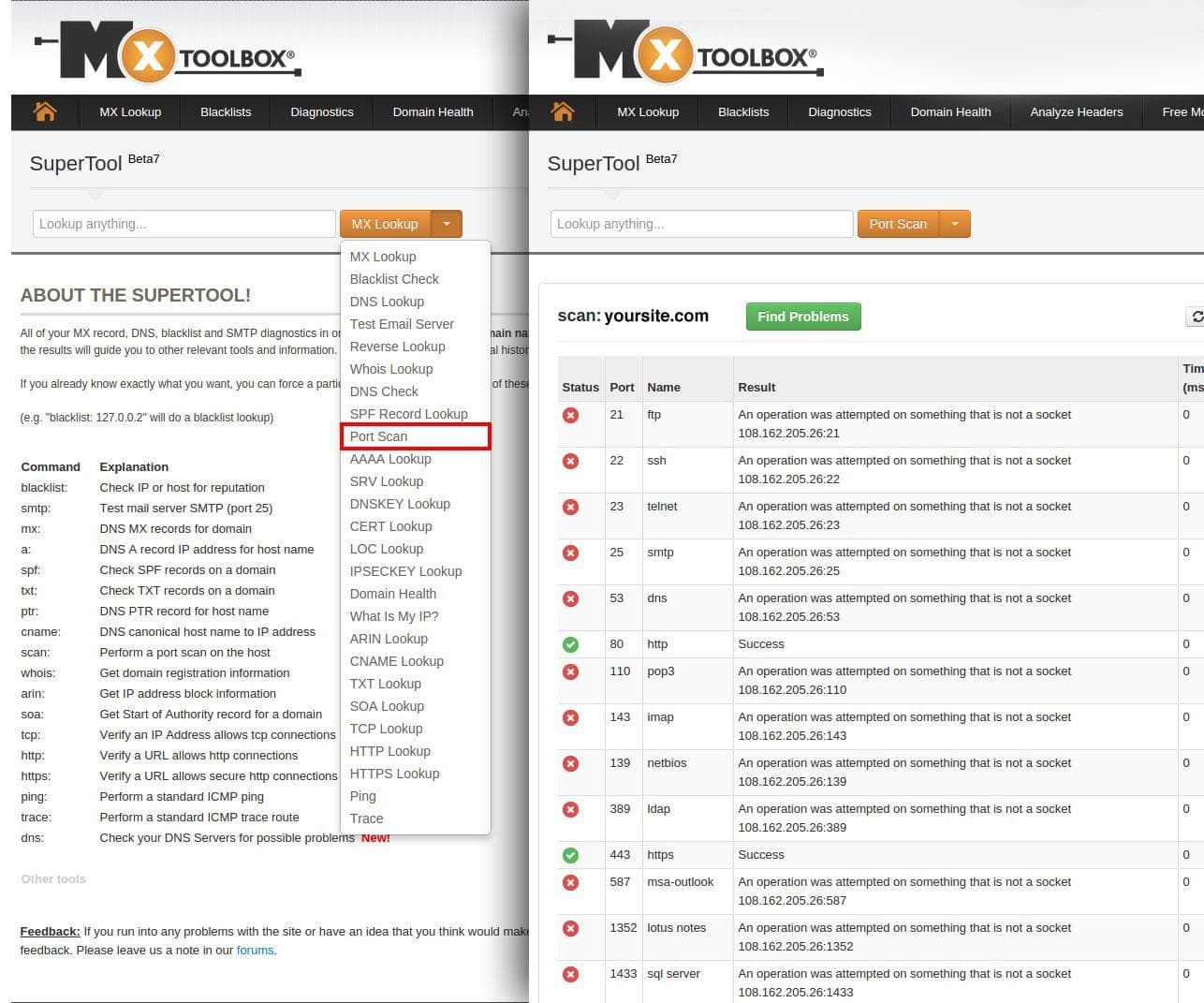This screenshot has width=1204, height=1003.
Task: Click red failed status icon for port 22 ssh
Action: [x=570, y=461]
